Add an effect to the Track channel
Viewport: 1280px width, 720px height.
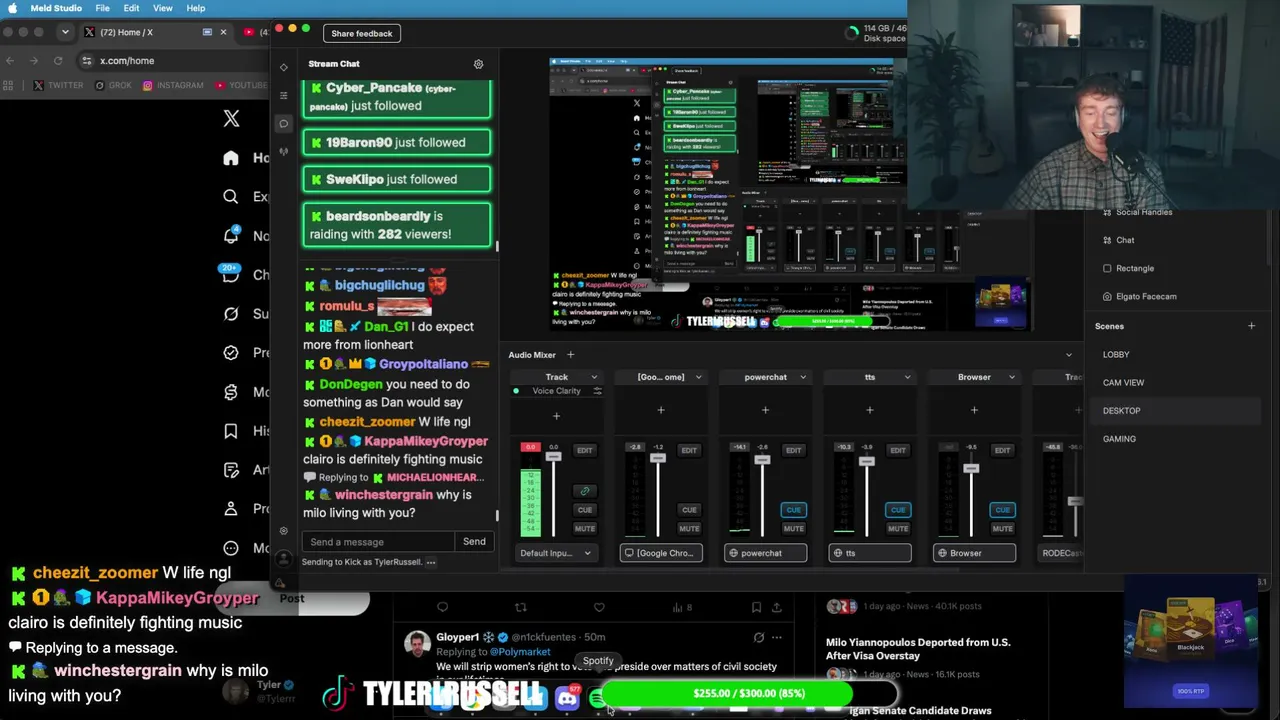click(x=556, y=416)
